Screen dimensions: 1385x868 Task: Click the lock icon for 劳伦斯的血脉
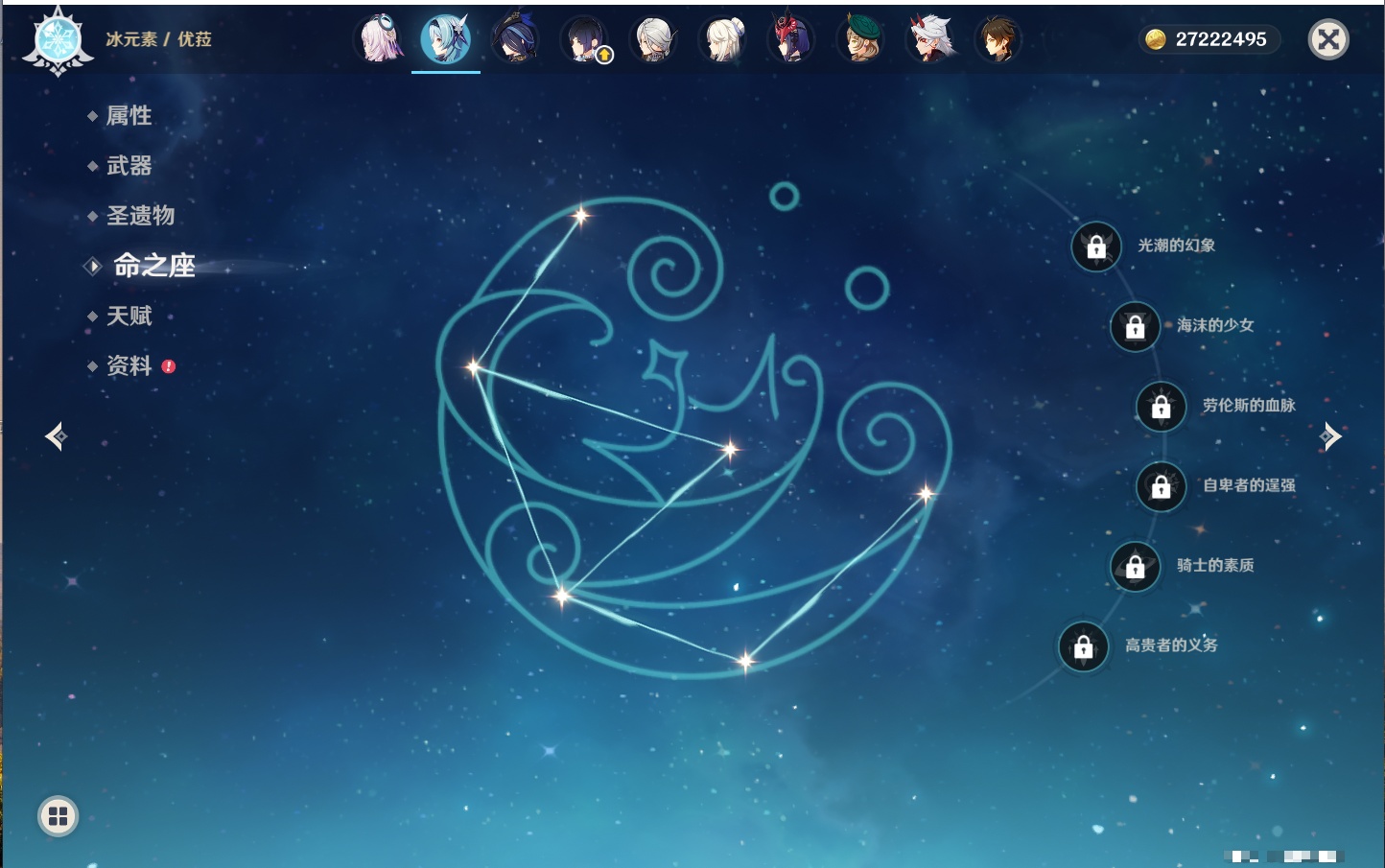tap(1162, 407)
